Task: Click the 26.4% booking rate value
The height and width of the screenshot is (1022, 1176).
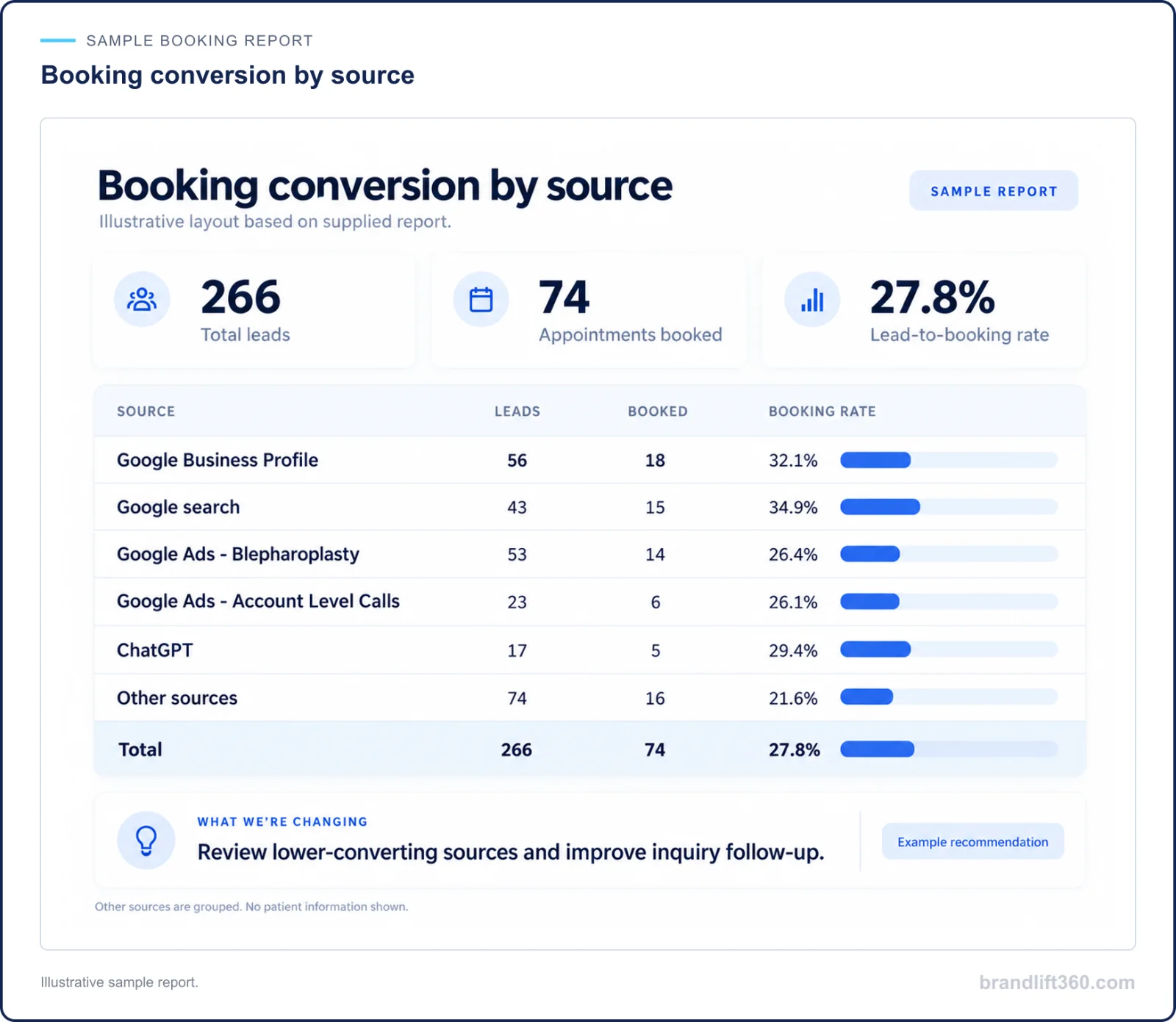Action: point(793,555)
